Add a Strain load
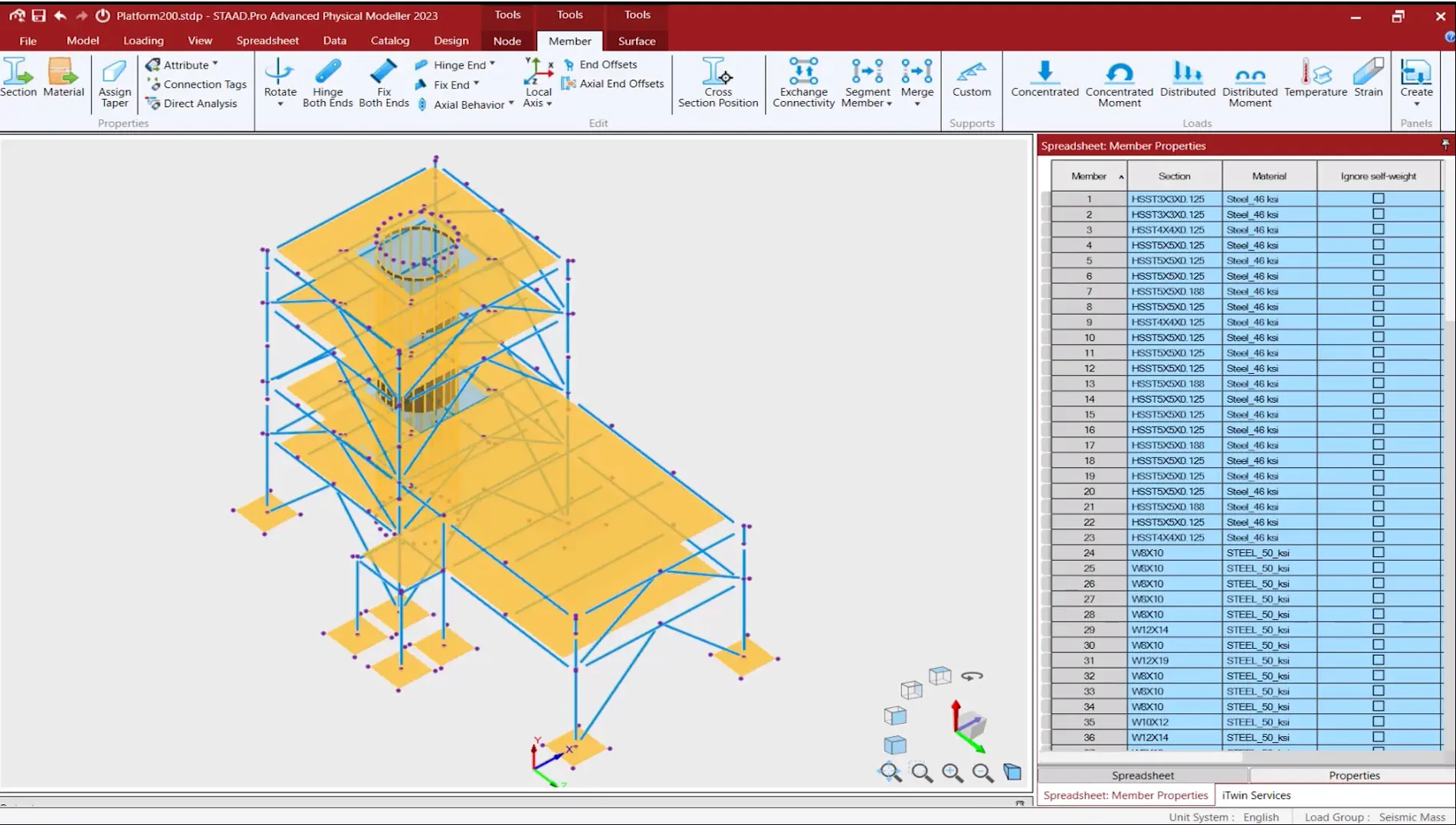This screenshot has height=825, width=1456. [1369, 78]
